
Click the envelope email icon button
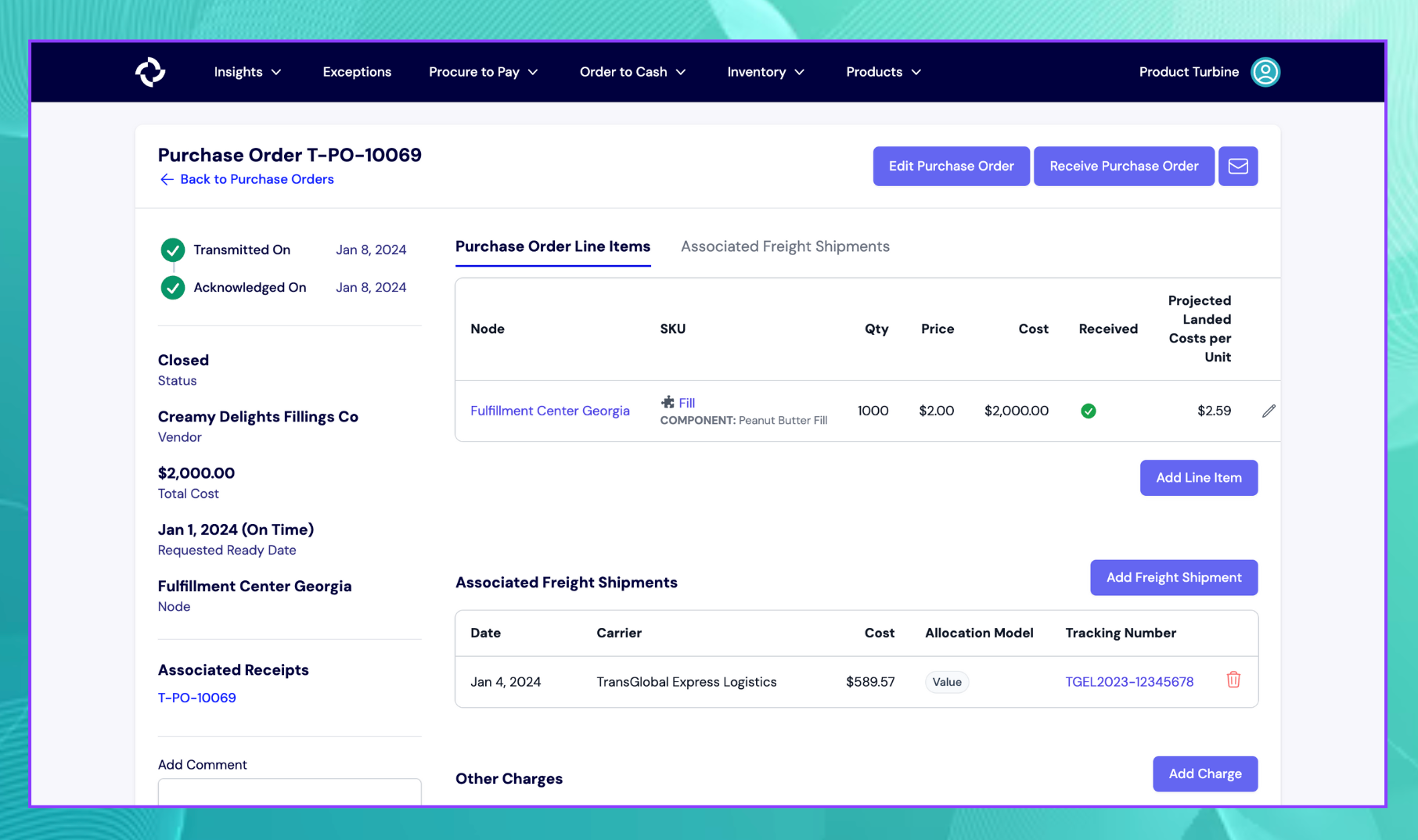click(x=1237, y=166)
